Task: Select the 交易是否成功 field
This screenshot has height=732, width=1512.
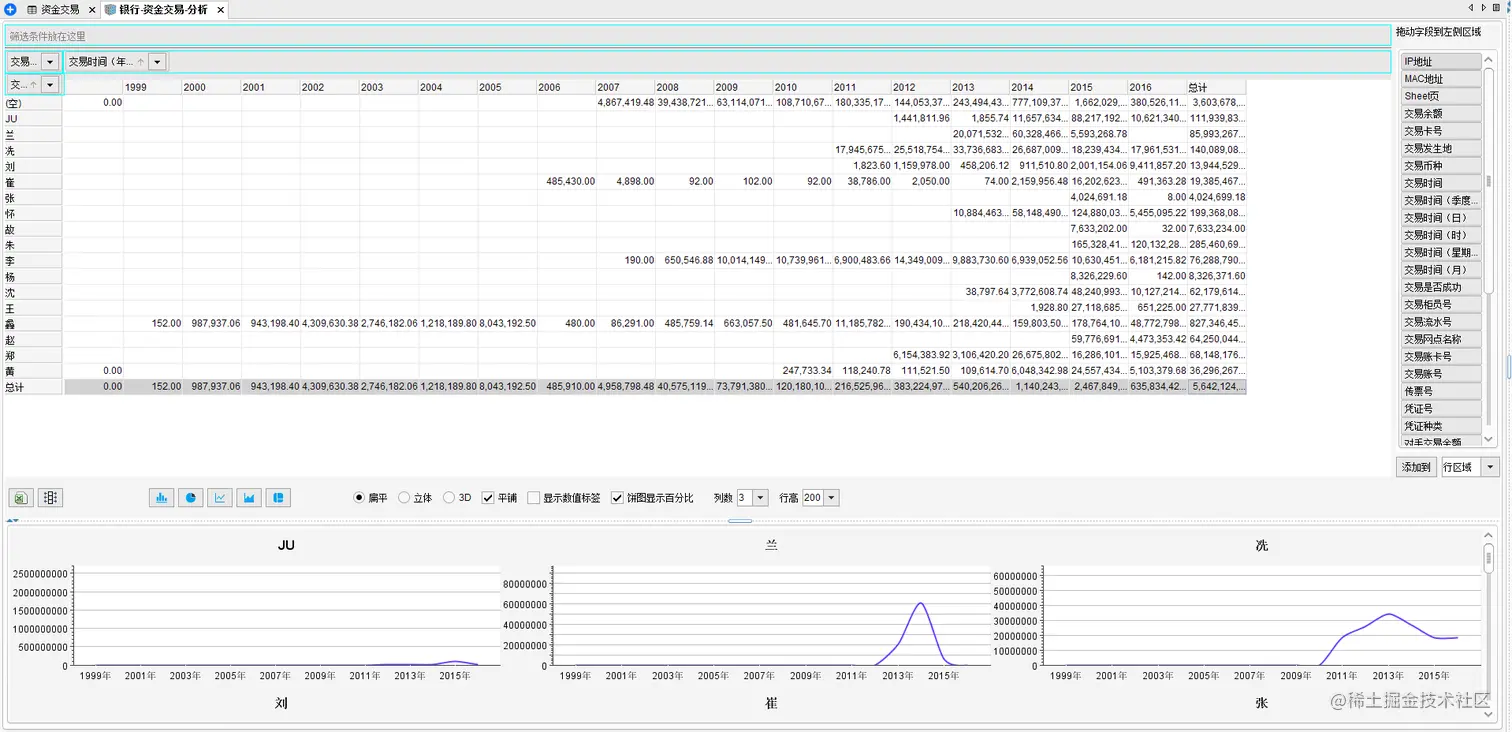Action: click(x=1441, y=287)
